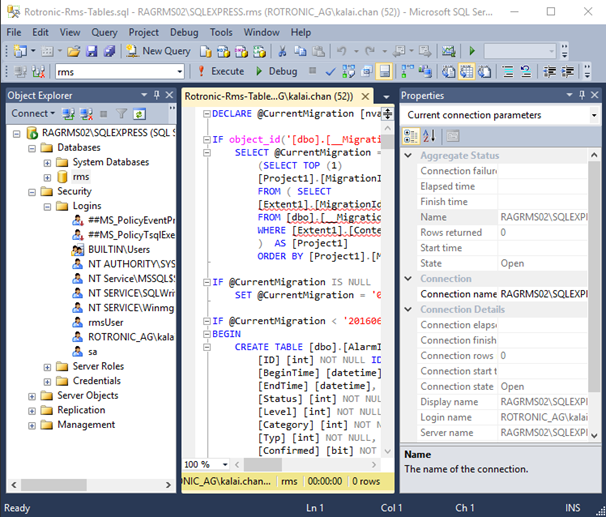Open the Help menu
This screenshot has width=606, height=517.
point(301,32)
